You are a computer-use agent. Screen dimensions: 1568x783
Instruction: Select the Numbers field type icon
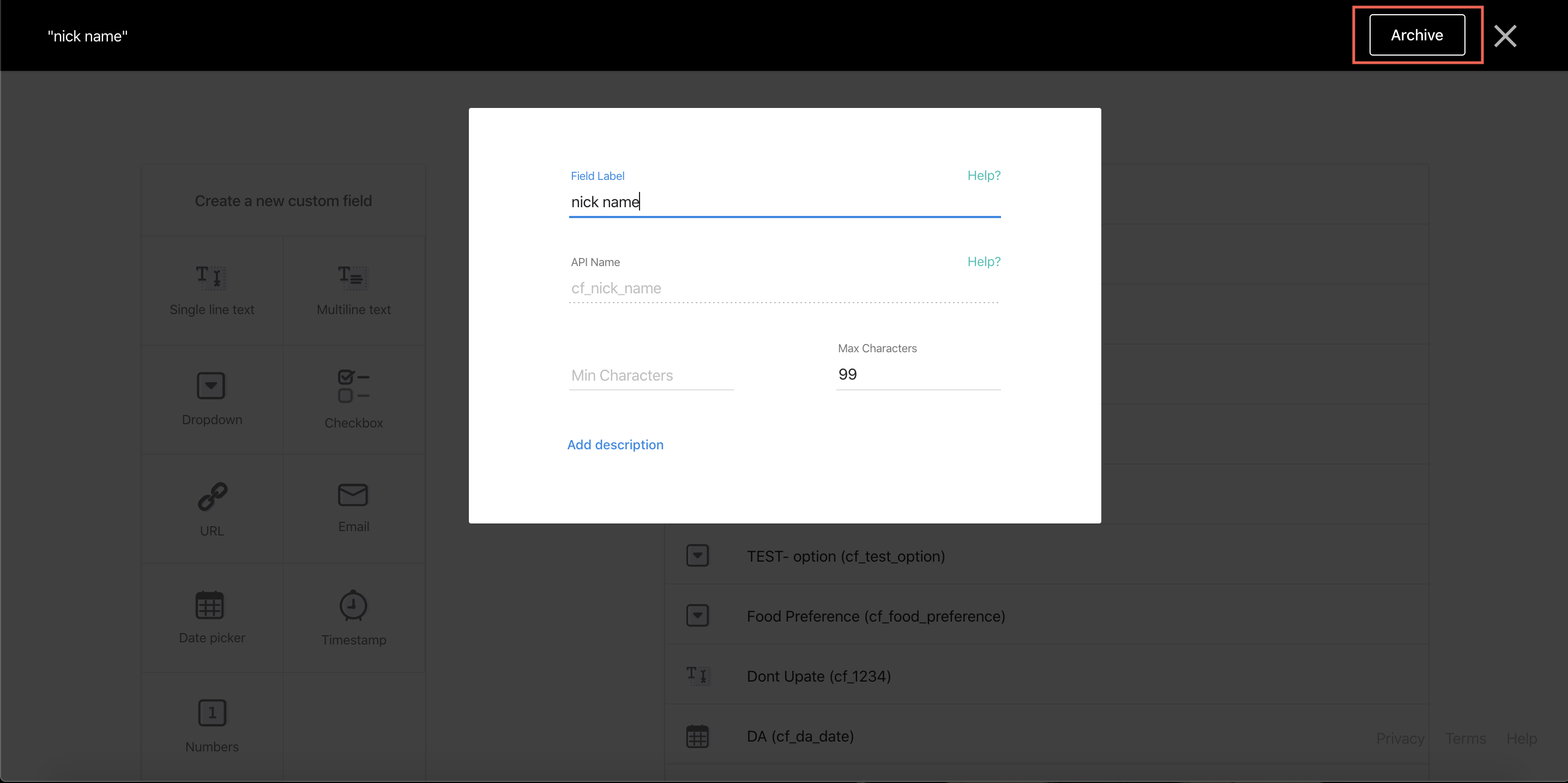[x=212, y=713]
